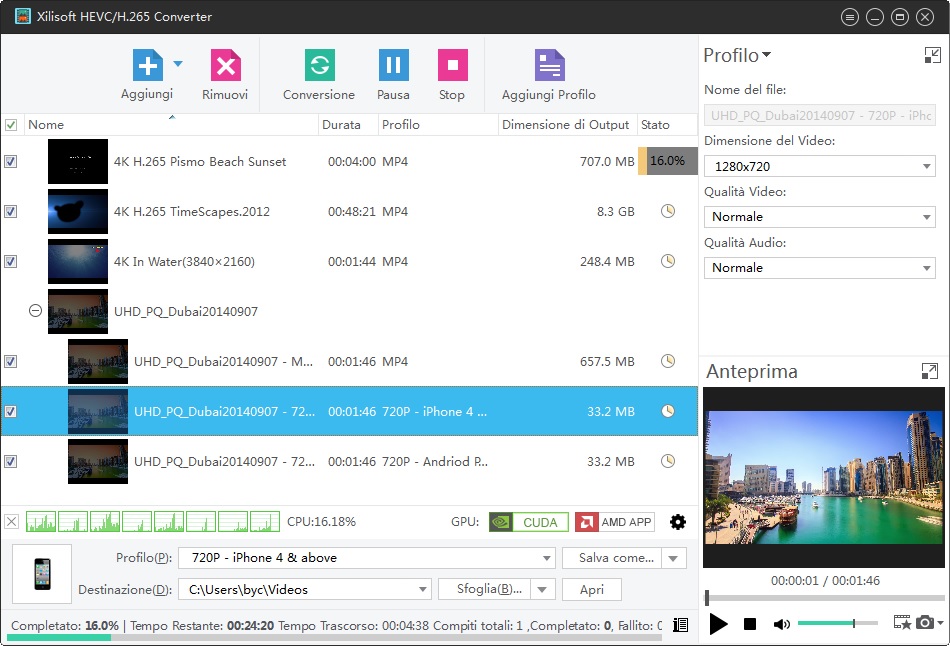Click the Sfoglia(B)... browse button
950x646 pixels.
pos(485,589)
